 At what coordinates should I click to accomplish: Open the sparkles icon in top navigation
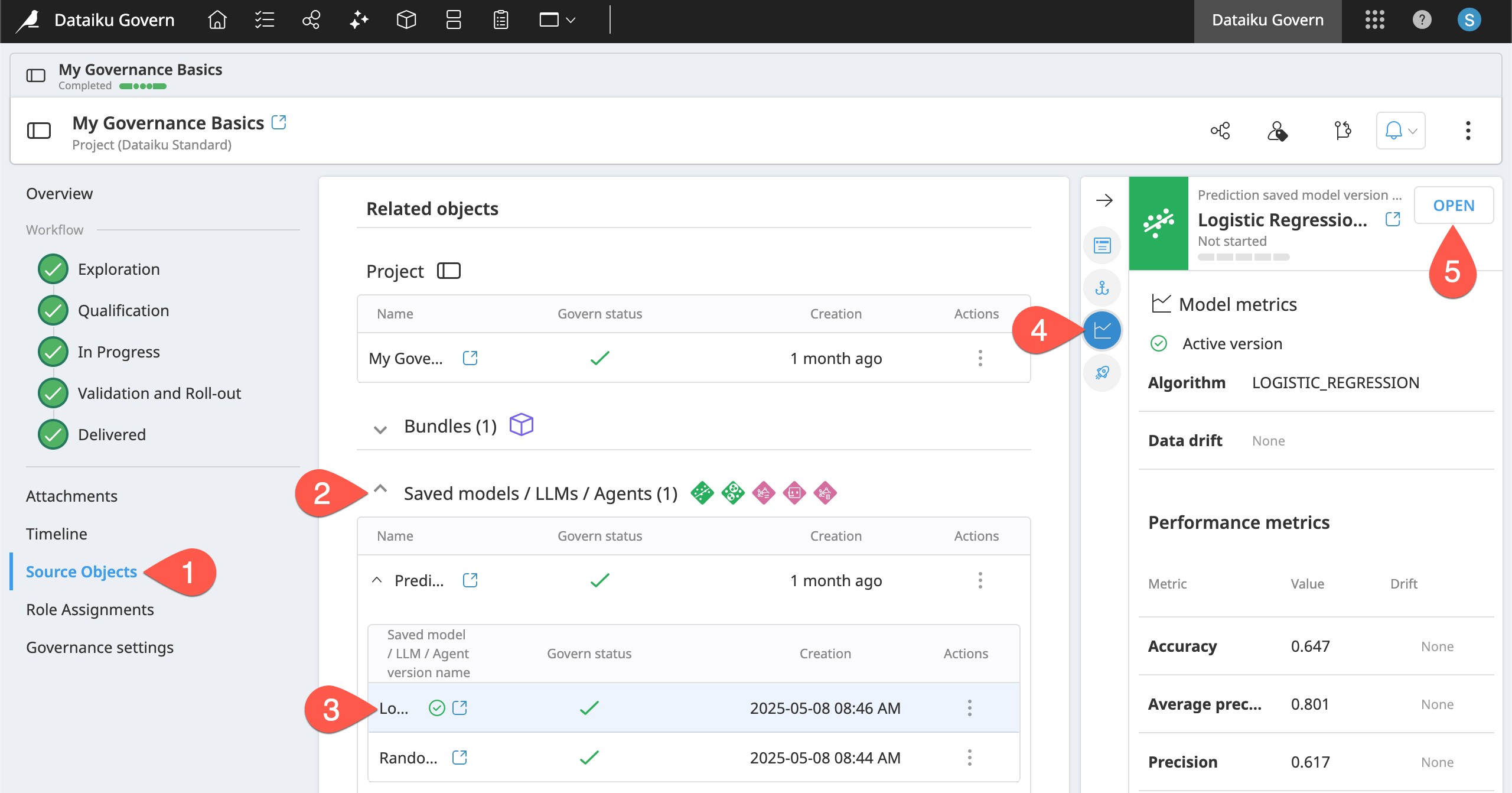[x=359, y=20]
